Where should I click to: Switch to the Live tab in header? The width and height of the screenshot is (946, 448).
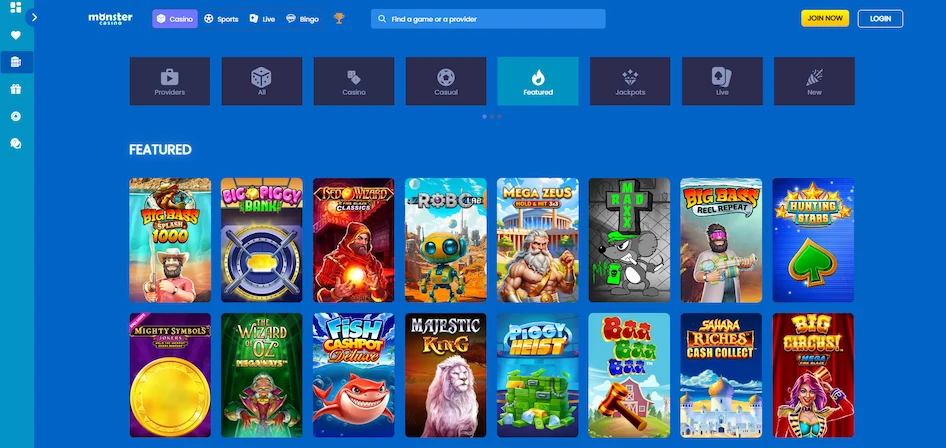(262, 19)
